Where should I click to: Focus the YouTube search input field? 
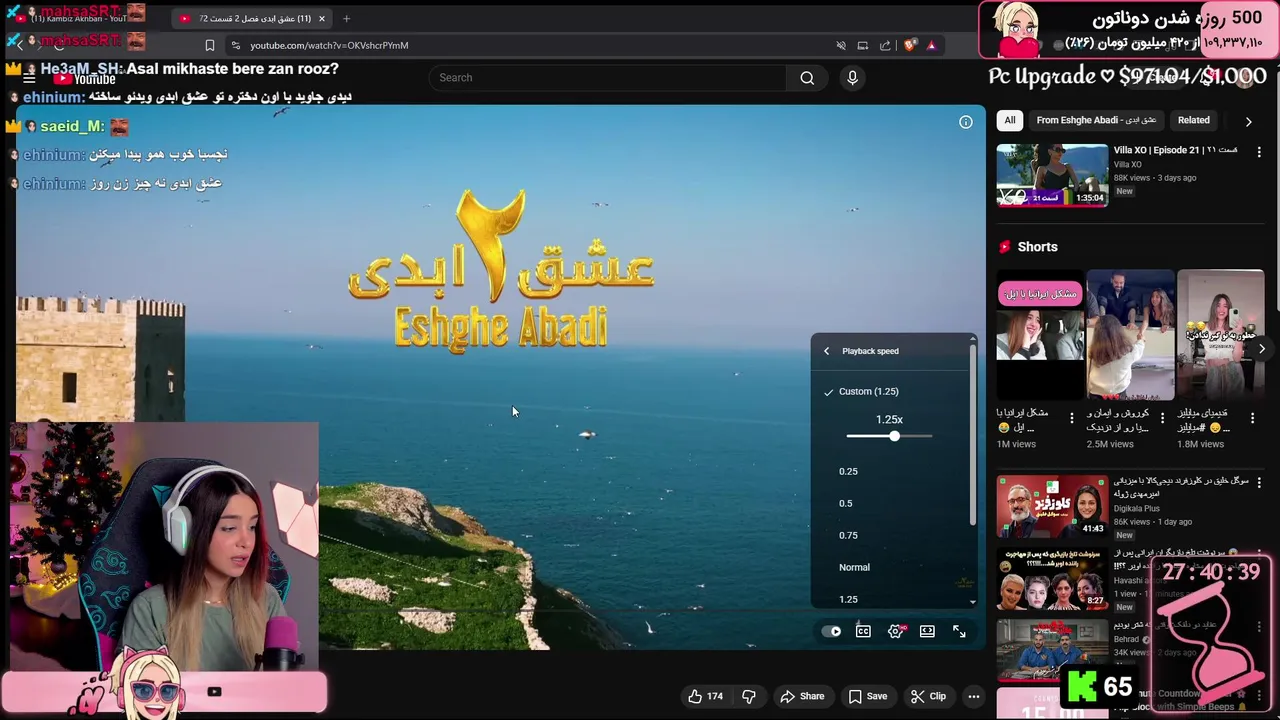click(x=607, y=78)
